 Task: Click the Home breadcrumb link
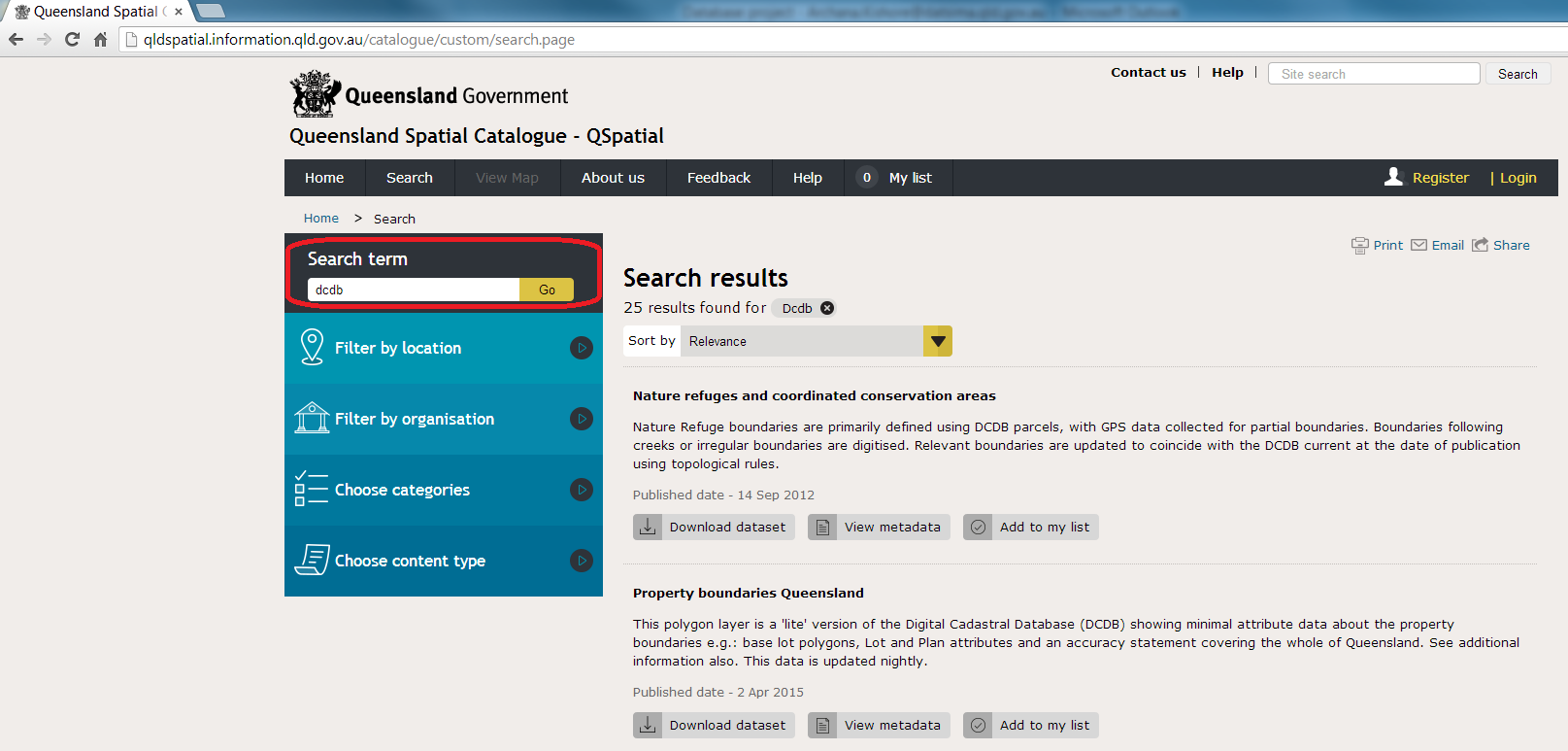(x=321, y=219)
